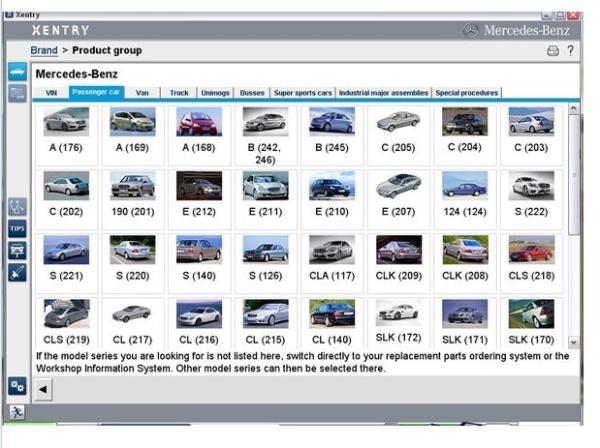
Task: Click the scrollbar up arrow
Action: (x=573, y=109)
